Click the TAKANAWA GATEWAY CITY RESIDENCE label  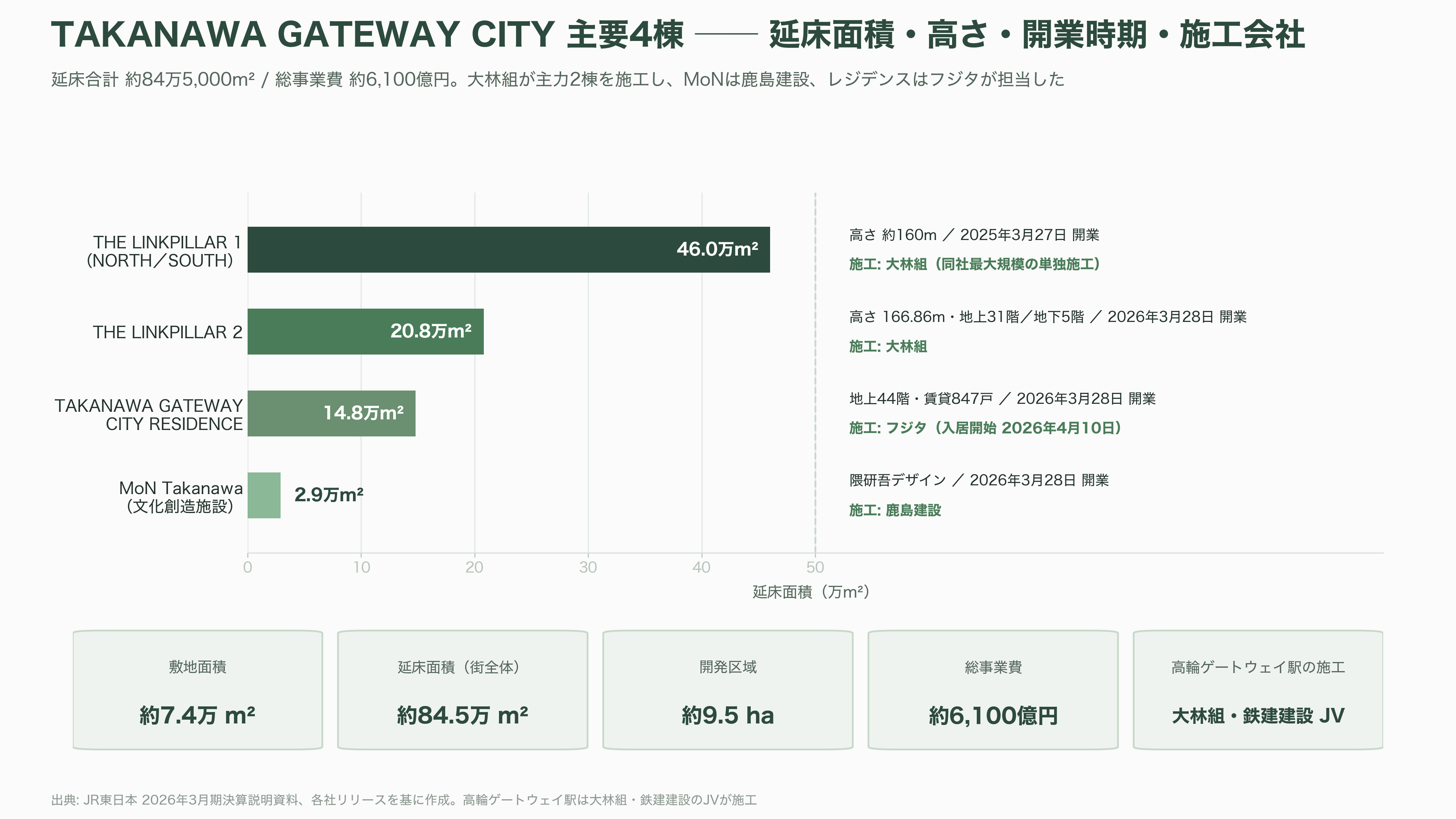click(x=149, y=414)
